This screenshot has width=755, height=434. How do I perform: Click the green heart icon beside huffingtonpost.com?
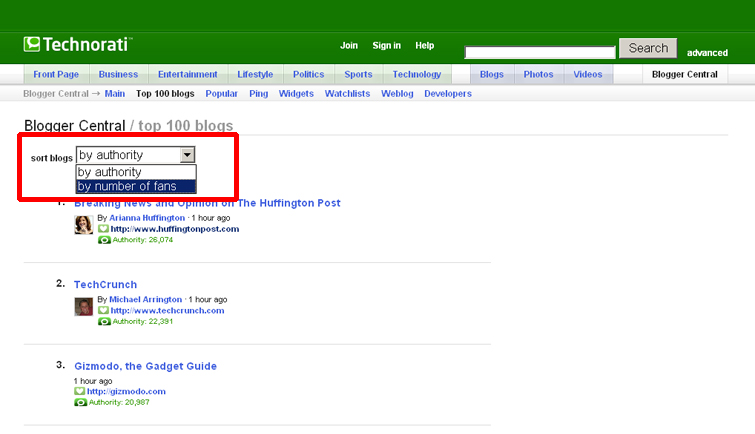[x=104, y=229]
